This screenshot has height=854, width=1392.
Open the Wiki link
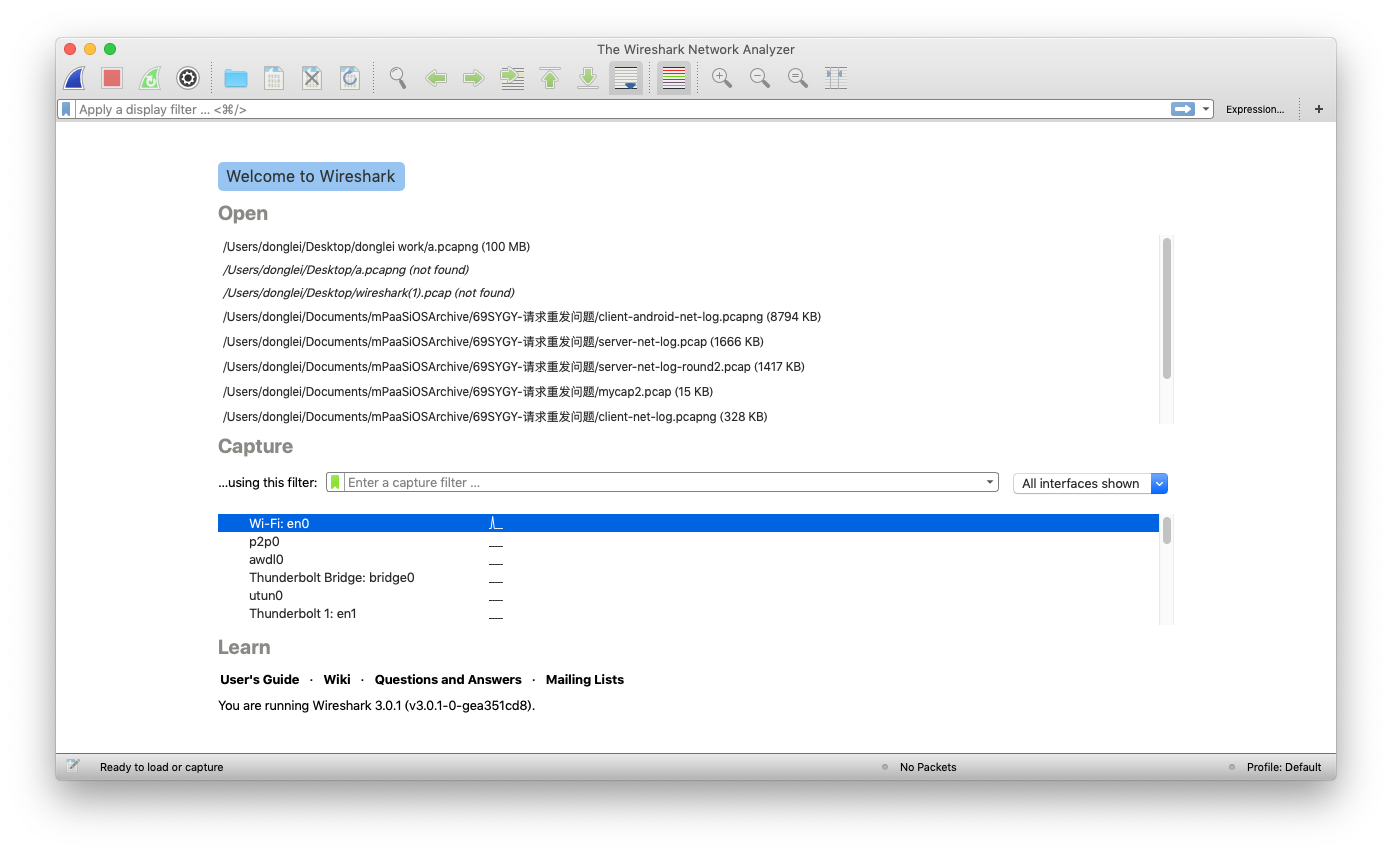point(337,679)
